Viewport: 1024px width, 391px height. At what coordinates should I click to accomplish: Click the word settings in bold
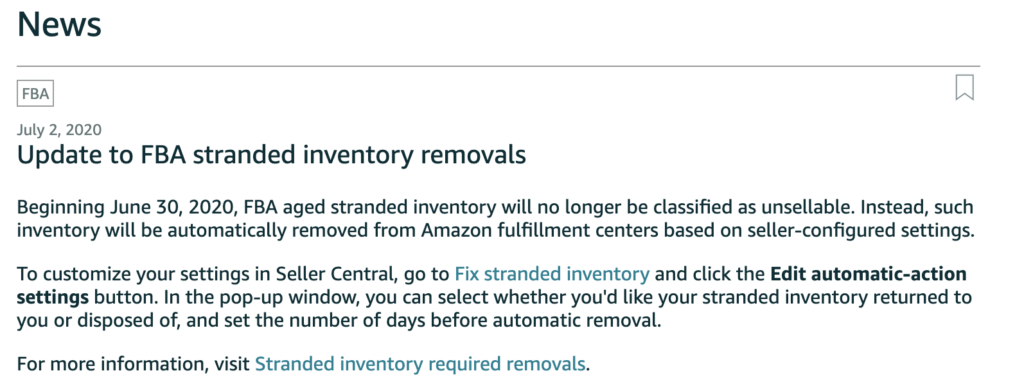[x=53, y=298]
